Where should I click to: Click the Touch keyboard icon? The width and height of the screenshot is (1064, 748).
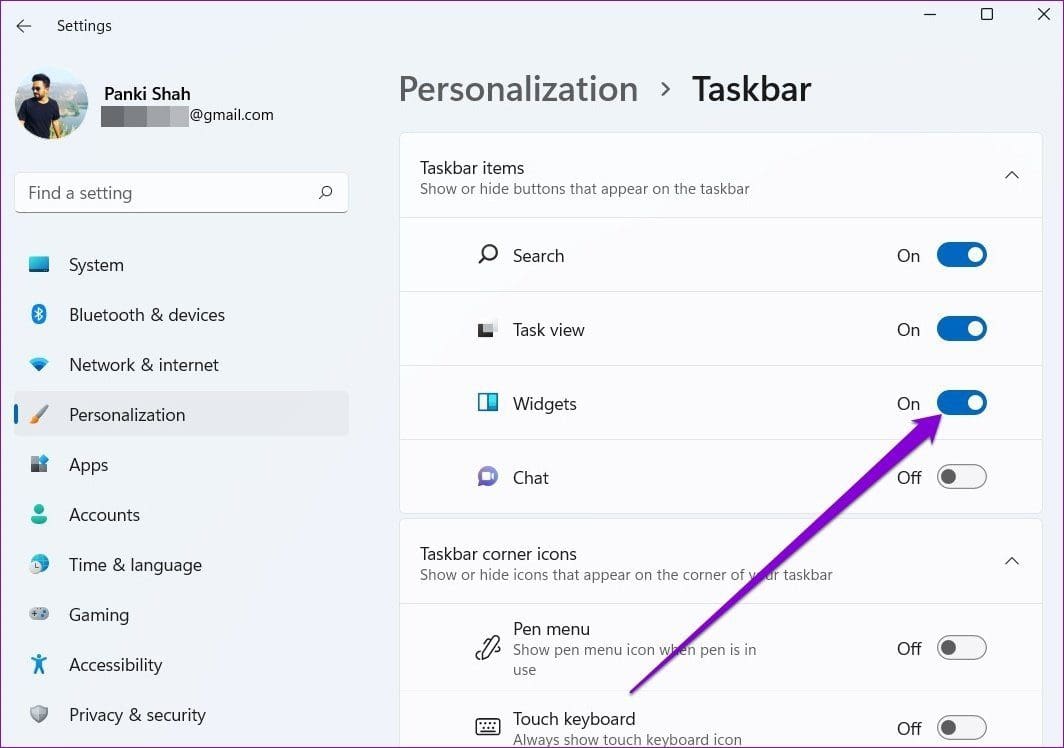(x=487, y=725)
